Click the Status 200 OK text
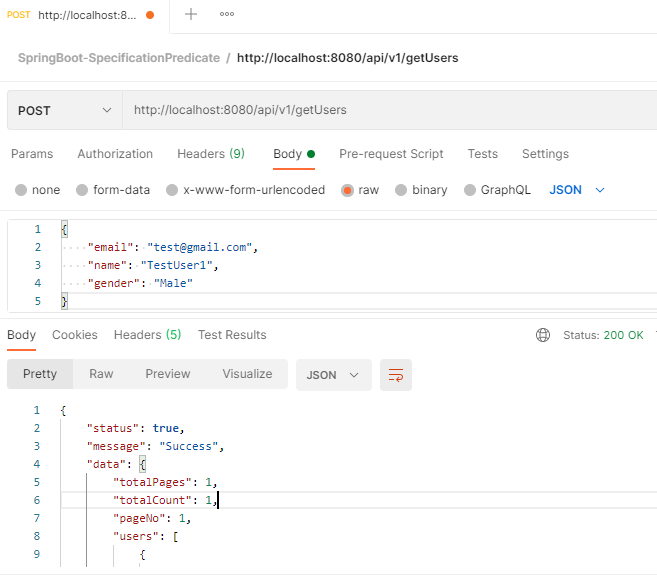This screenshot has height=577, width=657. click(603, 335)
